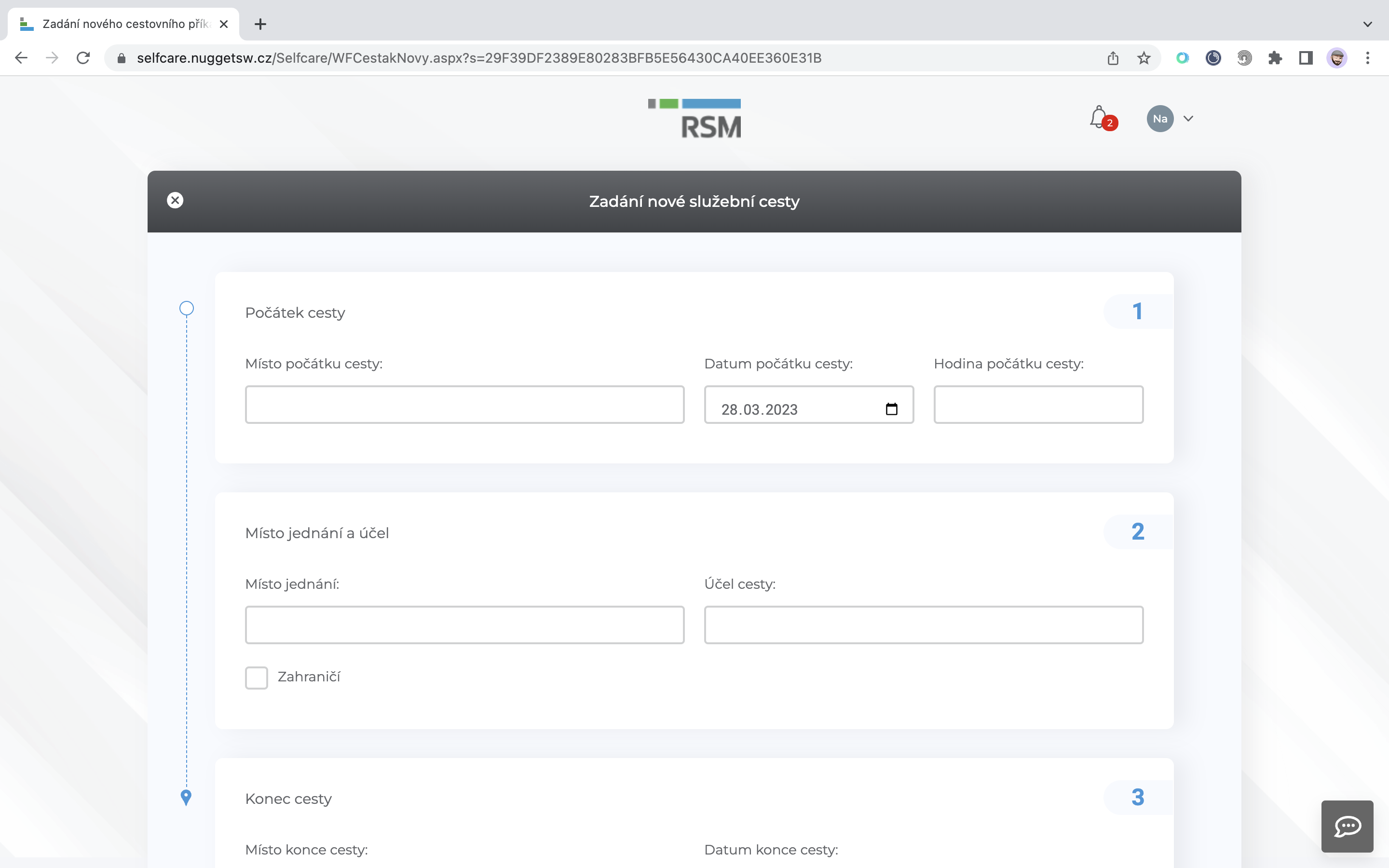Click the timeline end pin marker
The width and height of the screenshot is (1389, 868).
point(186,798)
